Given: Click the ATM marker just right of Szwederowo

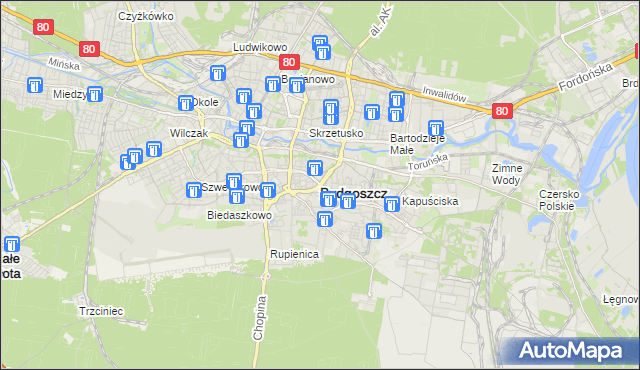Looking at the screenshot, I should coord(268,191).
